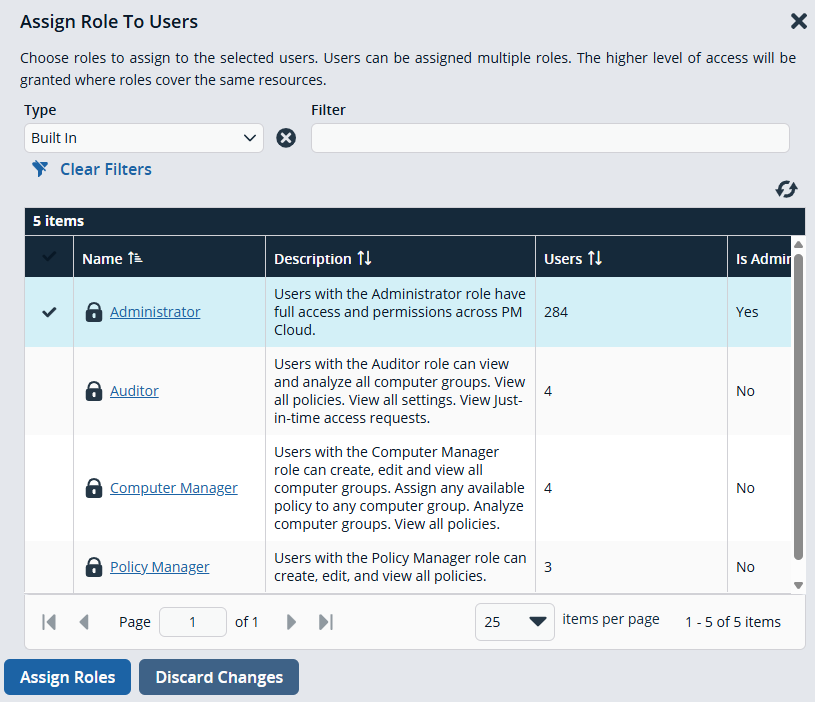Open the Policy Manager role link
The image size is (815, 702).
coord(159,566)
